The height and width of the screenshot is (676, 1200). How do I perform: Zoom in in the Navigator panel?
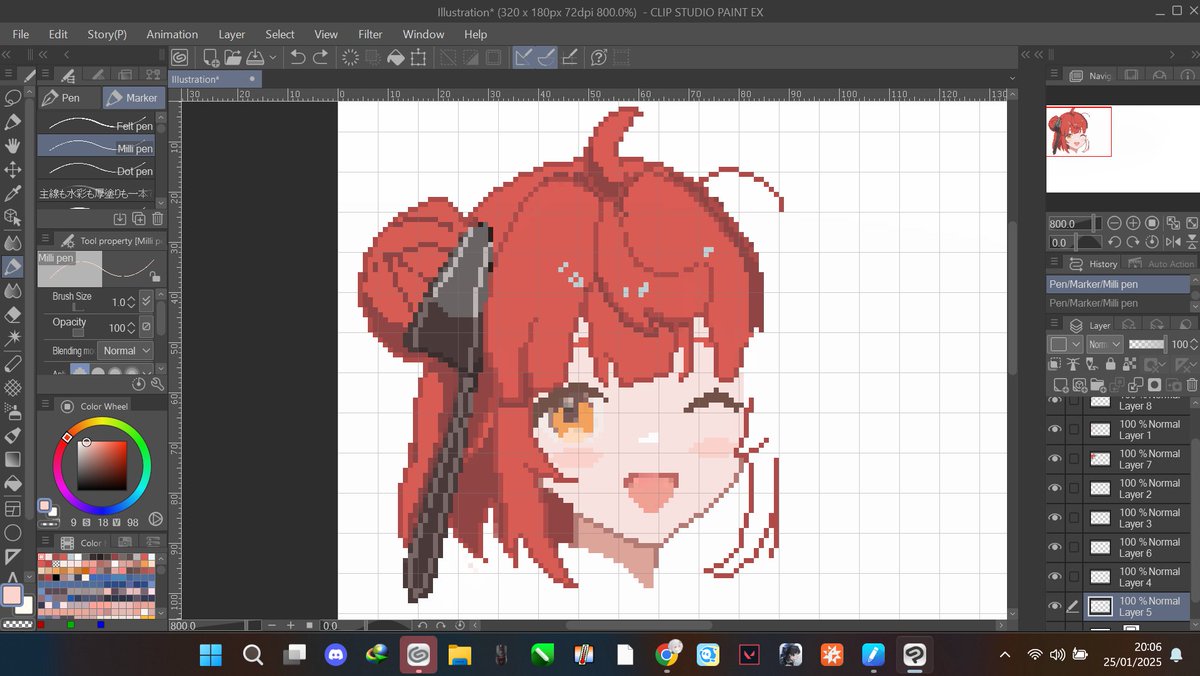[x=1133, y=223]
